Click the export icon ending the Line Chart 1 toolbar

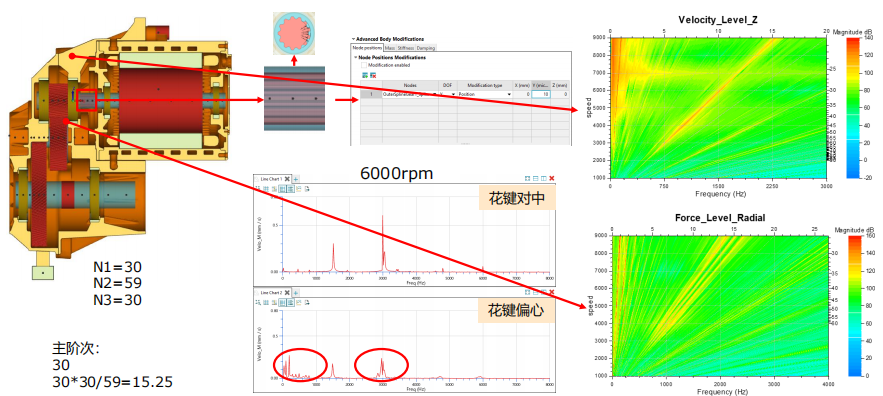click(x=307, y=189)
